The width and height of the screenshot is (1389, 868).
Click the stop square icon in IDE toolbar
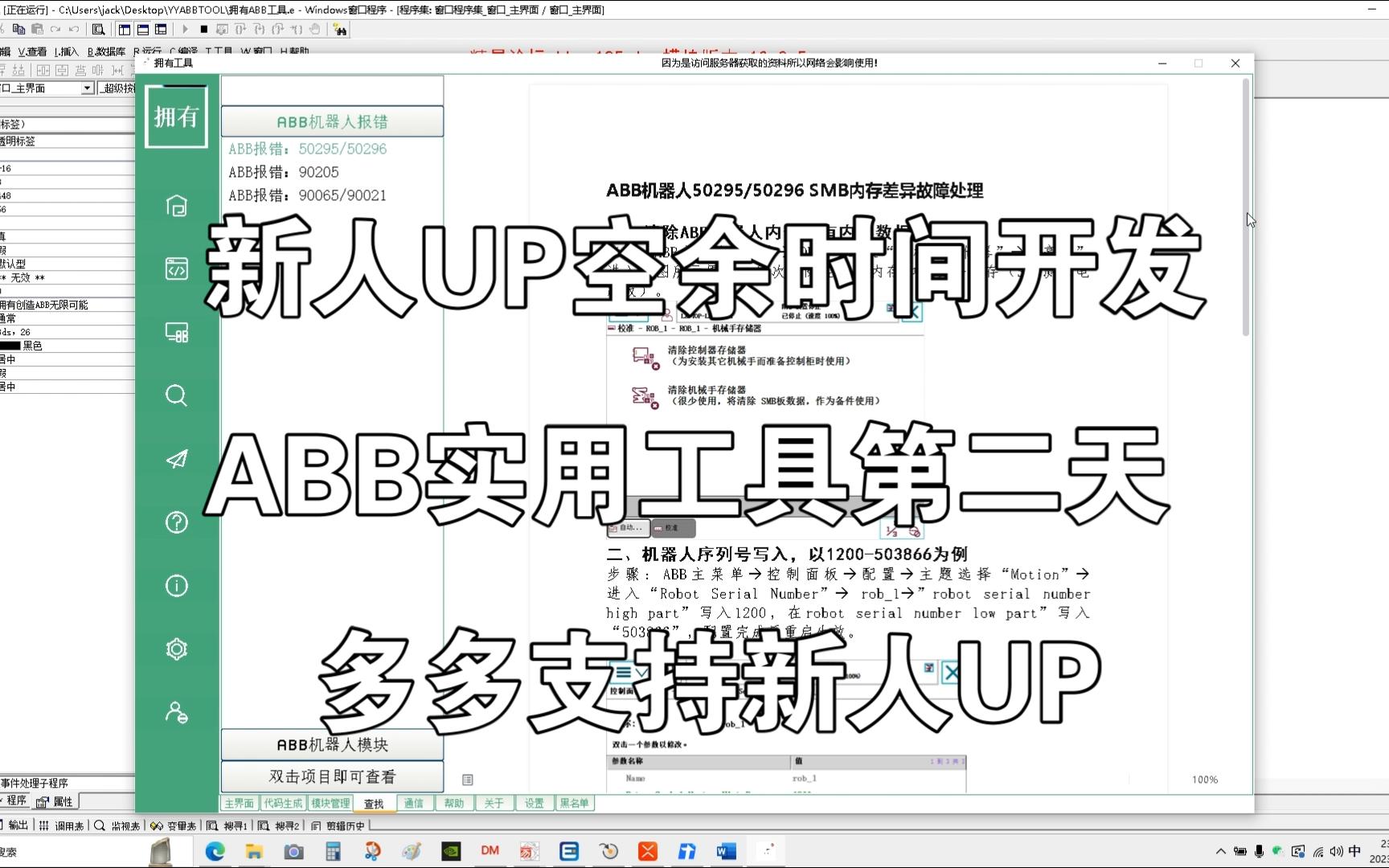point(203,29)
